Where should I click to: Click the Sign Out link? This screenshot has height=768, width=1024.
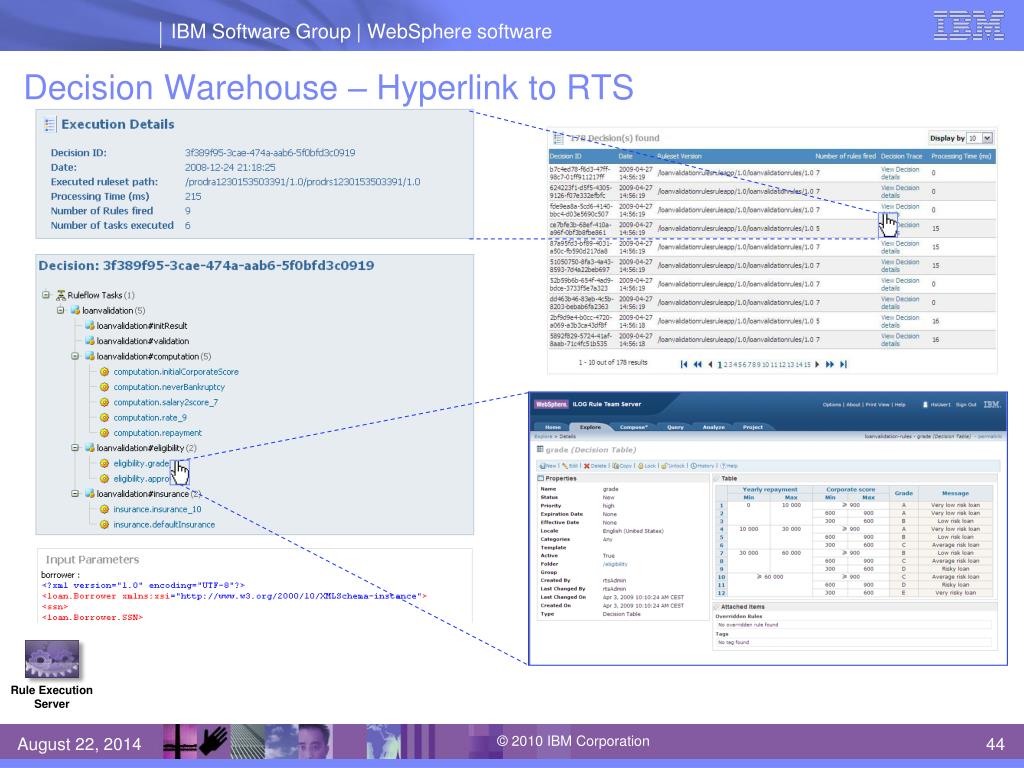point(966,405)
